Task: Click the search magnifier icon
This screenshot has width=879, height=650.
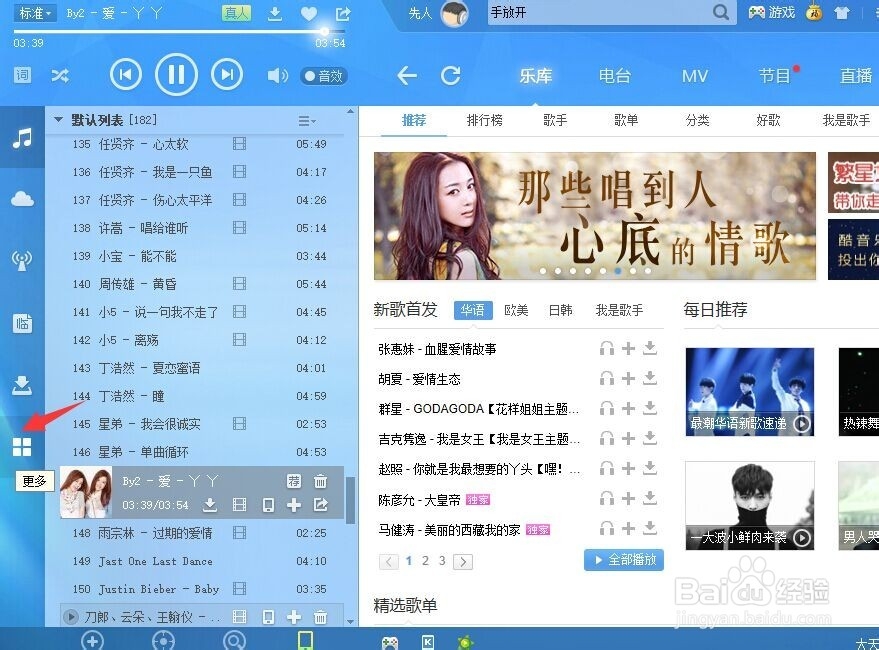Action: pyautogui.click(x=720, y=12)
